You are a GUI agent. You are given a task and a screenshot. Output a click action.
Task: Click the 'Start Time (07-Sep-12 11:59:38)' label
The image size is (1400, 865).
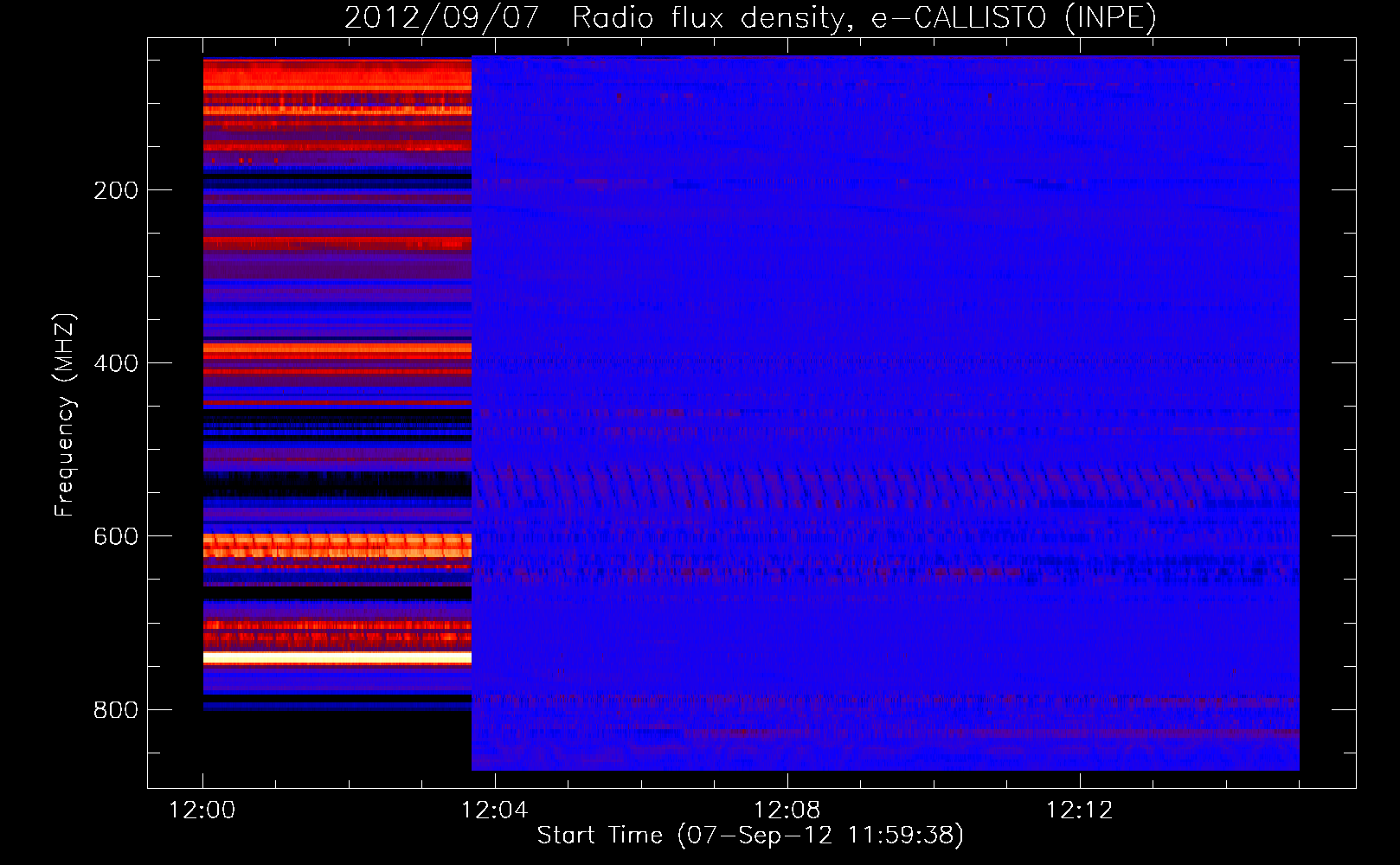point(750,835)
